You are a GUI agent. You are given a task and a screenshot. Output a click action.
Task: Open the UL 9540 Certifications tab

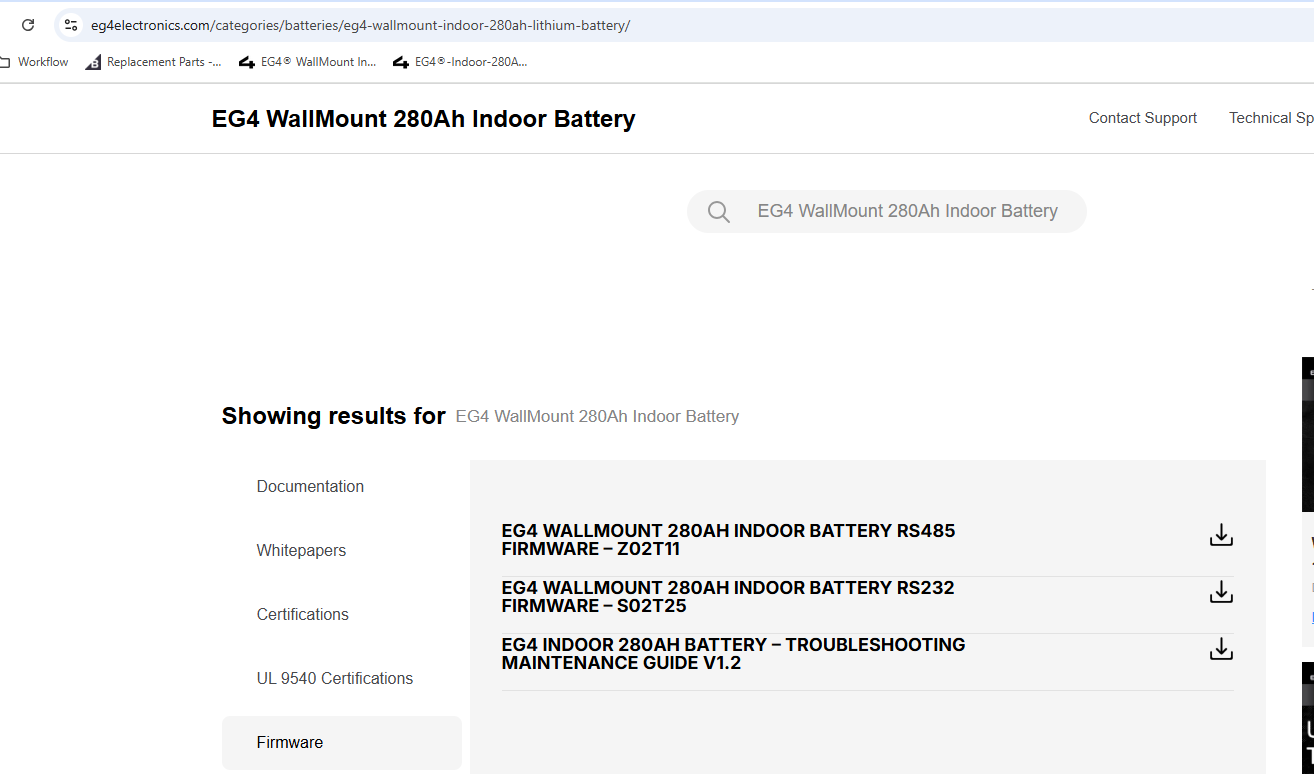[334, 678]
